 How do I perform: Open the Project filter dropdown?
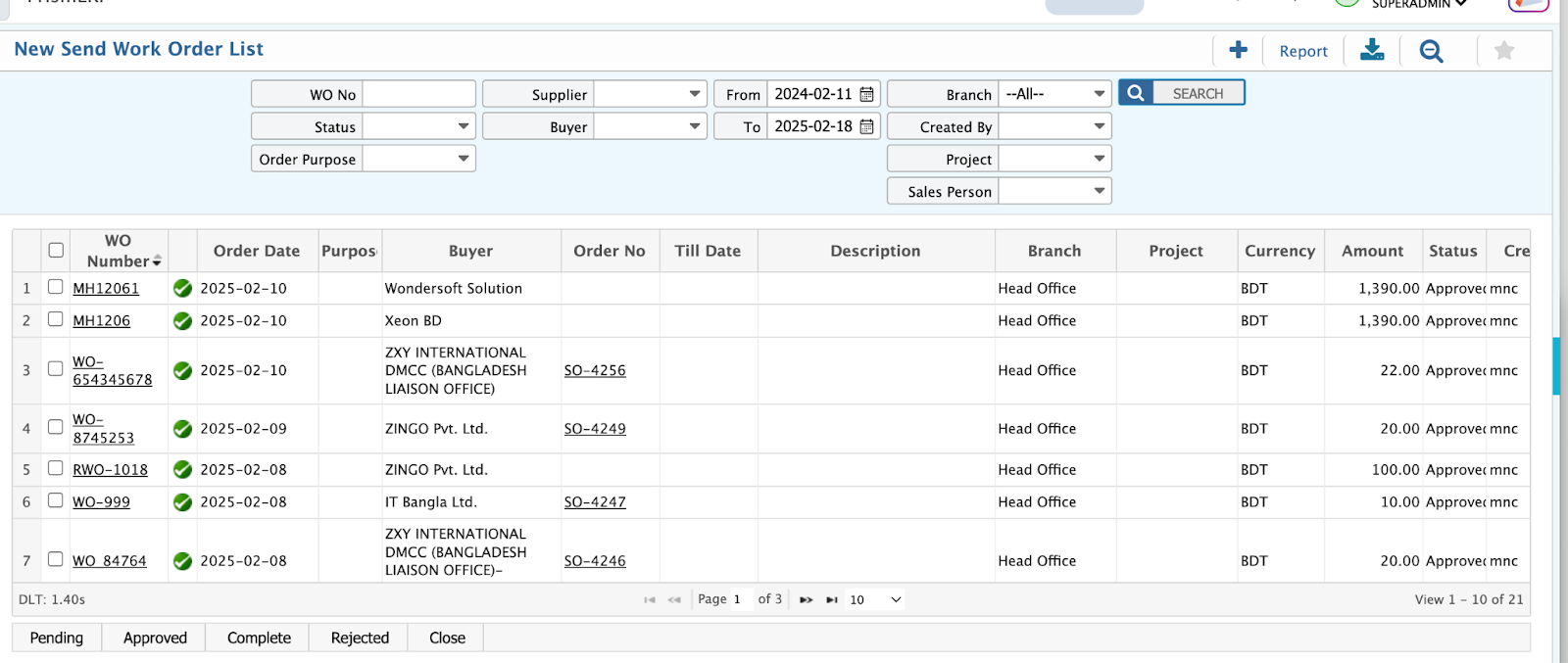(x=1054, y=159)
